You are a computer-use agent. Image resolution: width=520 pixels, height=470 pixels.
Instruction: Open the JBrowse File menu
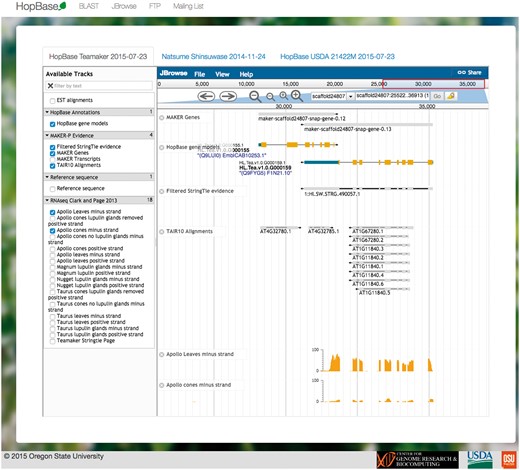[200, 74]
